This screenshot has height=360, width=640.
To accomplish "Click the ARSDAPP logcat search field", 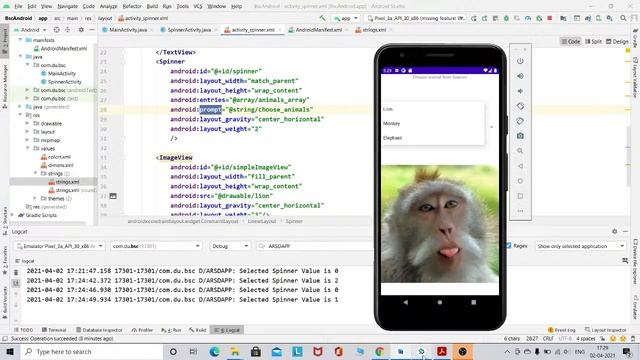I will (314, 246).
